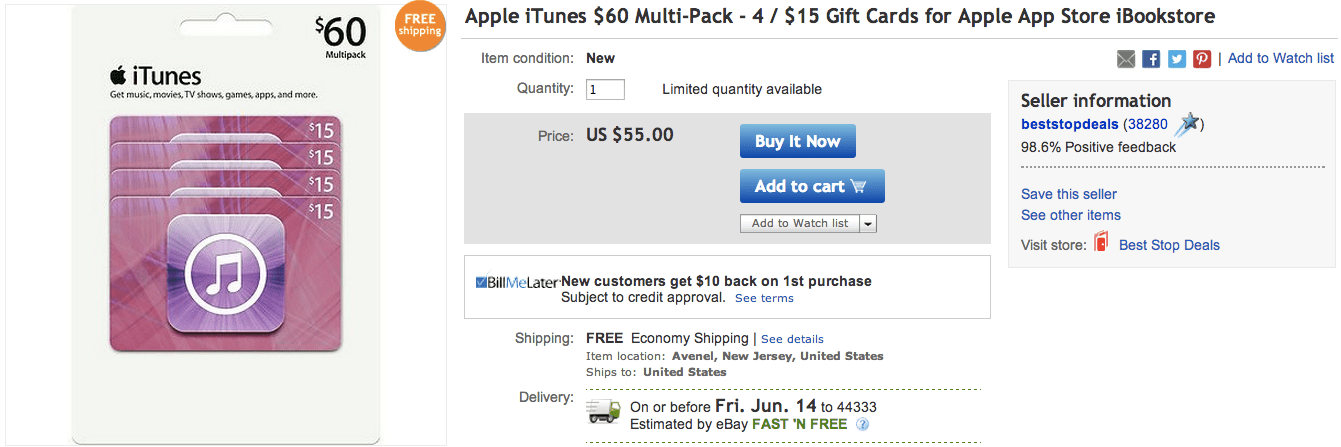Click the Add to Watch list button under price
The height and width of the screenshot is (447, 1341).
click(799, 224)
